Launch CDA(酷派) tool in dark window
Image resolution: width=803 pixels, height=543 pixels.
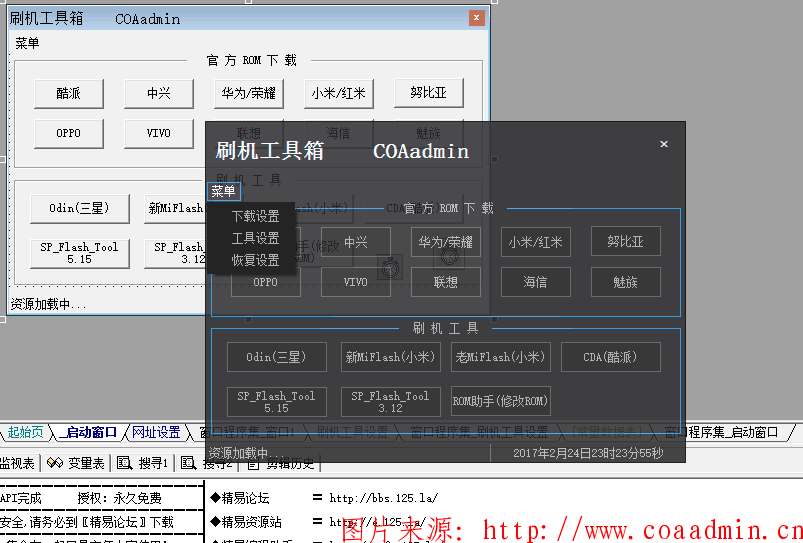pos(611,357)
